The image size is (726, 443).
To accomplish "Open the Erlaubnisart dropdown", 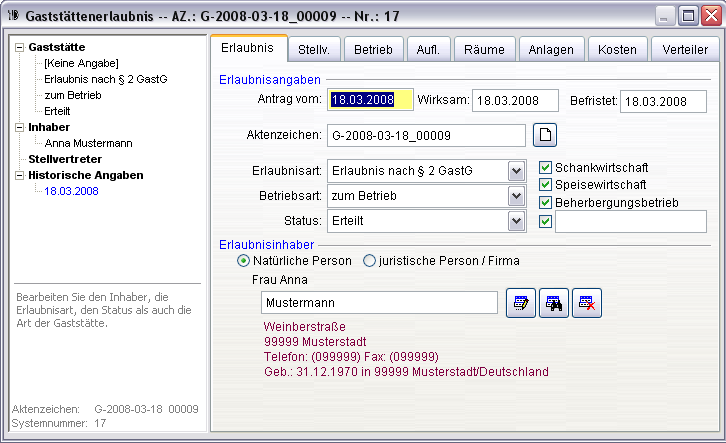I will pyautogui.click(x=516, y=171).
